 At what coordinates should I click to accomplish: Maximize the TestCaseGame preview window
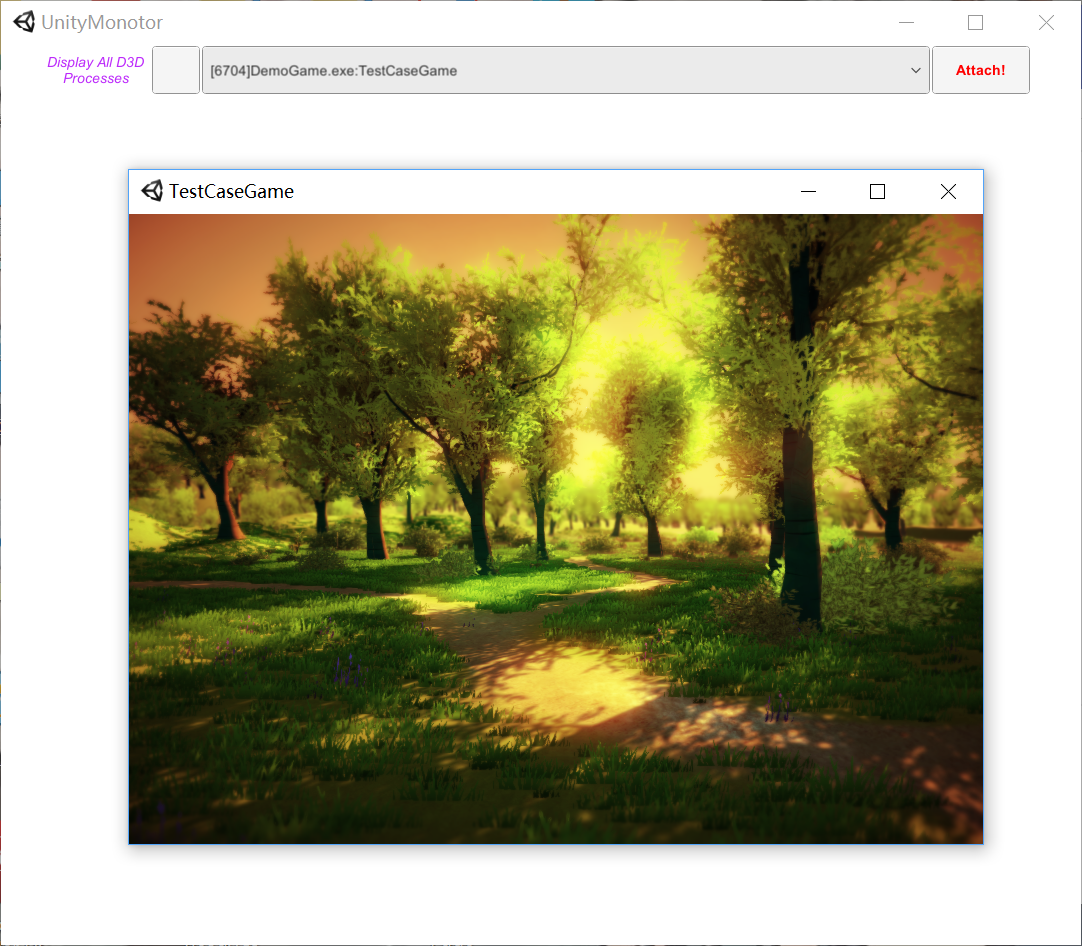click(x=877, y=192)
